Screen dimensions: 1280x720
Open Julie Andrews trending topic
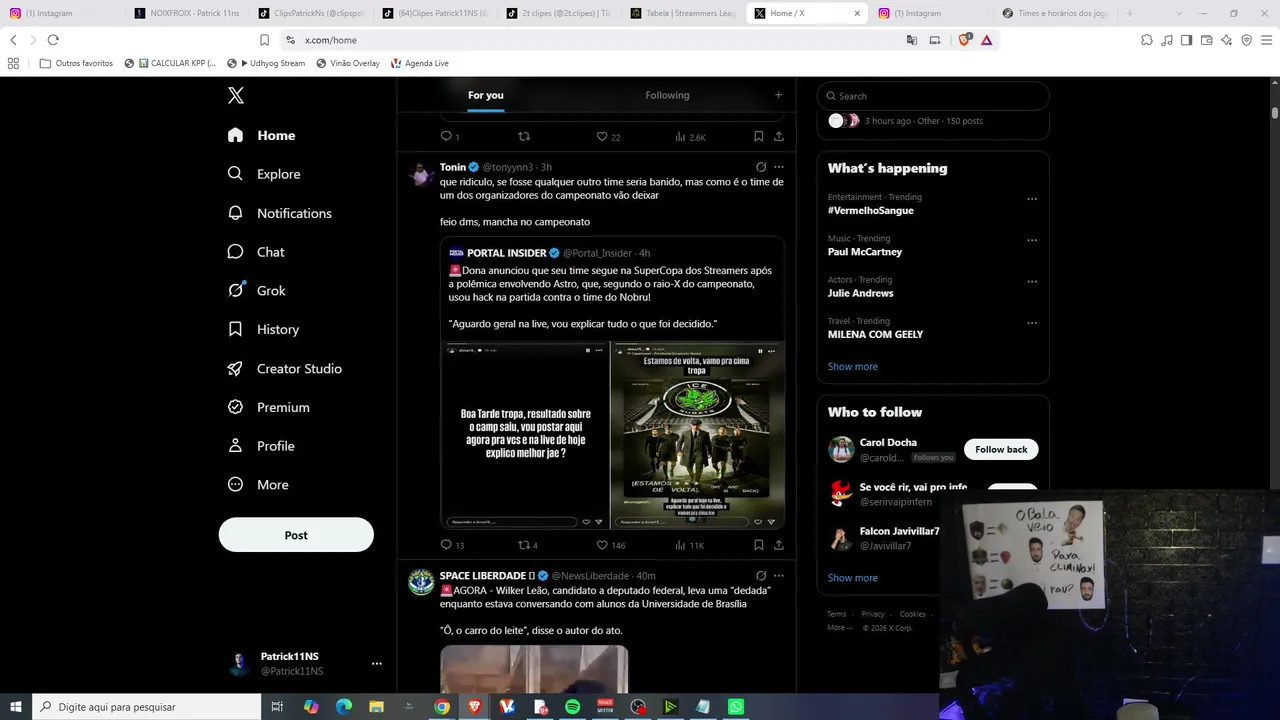coord(860,293)
